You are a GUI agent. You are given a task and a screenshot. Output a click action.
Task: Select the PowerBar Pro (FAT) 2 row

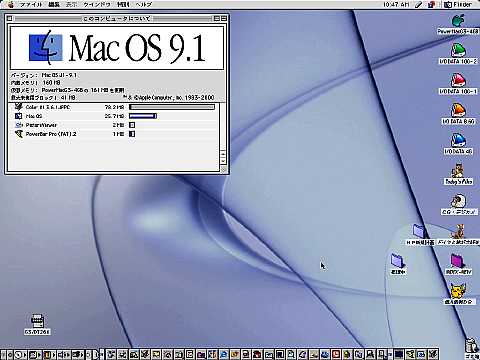(x=113, y=134)
